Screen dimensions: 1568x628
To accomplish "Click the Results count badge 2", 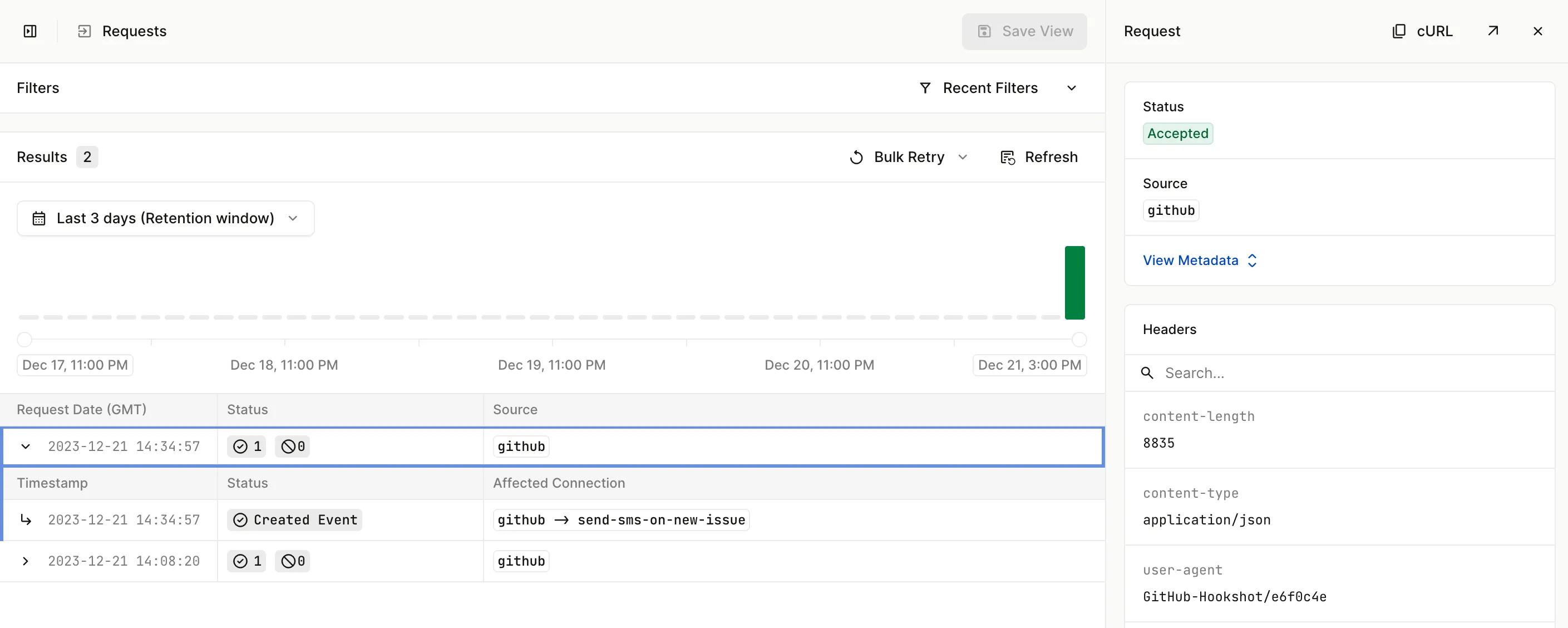I will coord(87,157).
